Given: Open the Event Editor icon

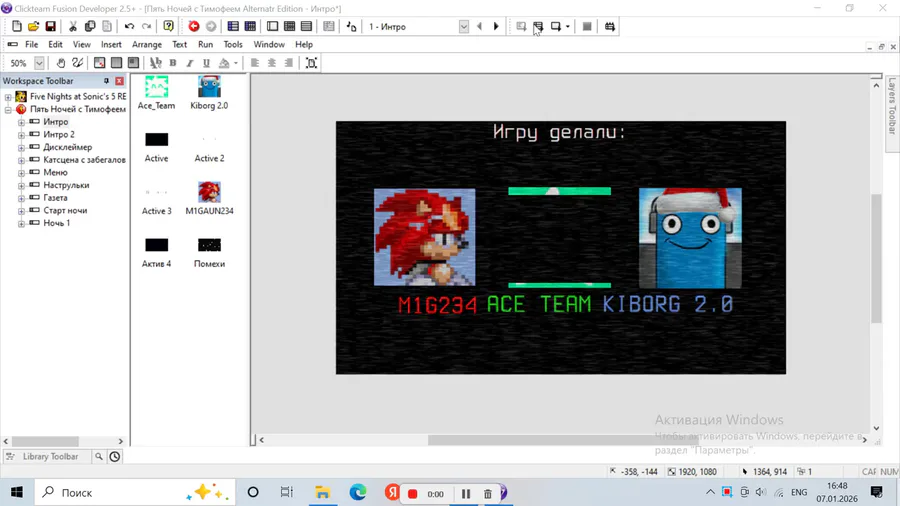Looking at the screenshot, I should click(289, 26).
